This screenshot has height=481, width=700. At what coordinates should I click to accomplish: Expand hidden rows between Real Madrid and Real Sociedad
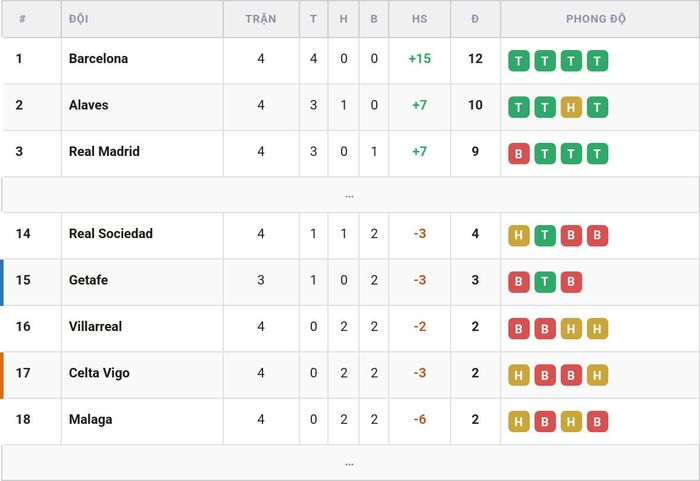click(350, 195)
